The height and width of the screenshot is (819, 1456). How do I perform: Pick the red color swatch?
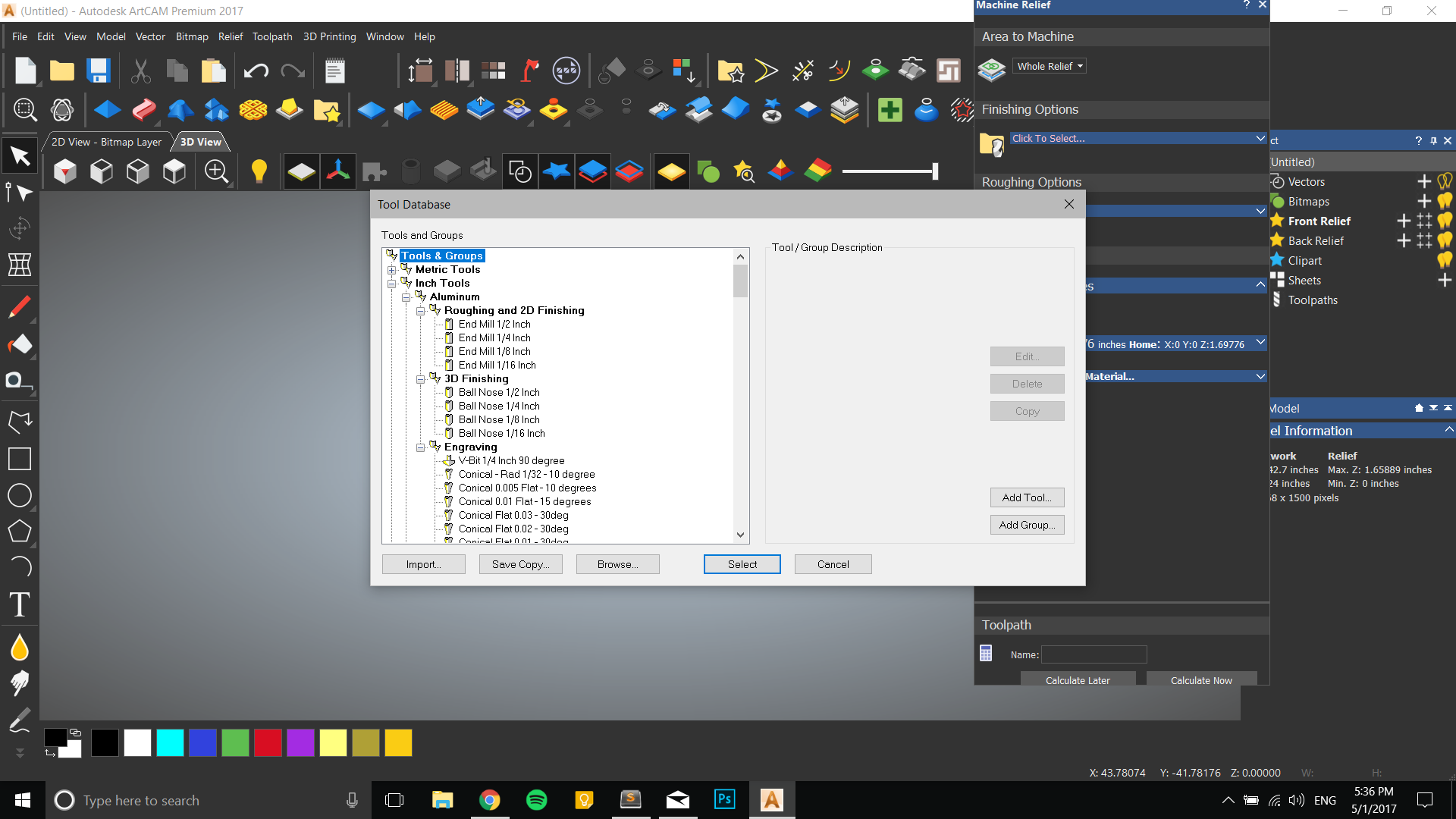[268, 742]
